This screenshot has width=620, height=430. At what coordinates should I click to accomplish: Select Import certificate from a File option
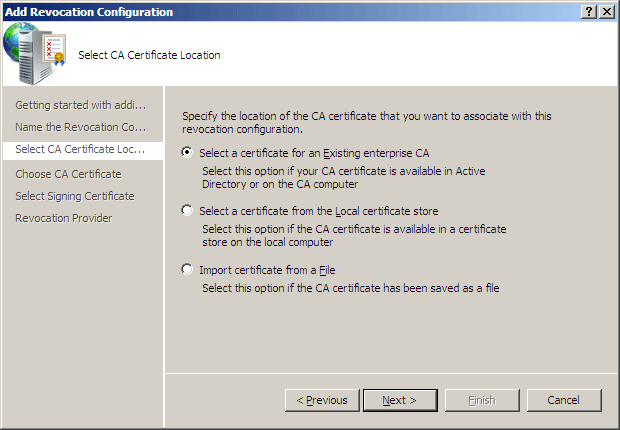click(187, 270)
